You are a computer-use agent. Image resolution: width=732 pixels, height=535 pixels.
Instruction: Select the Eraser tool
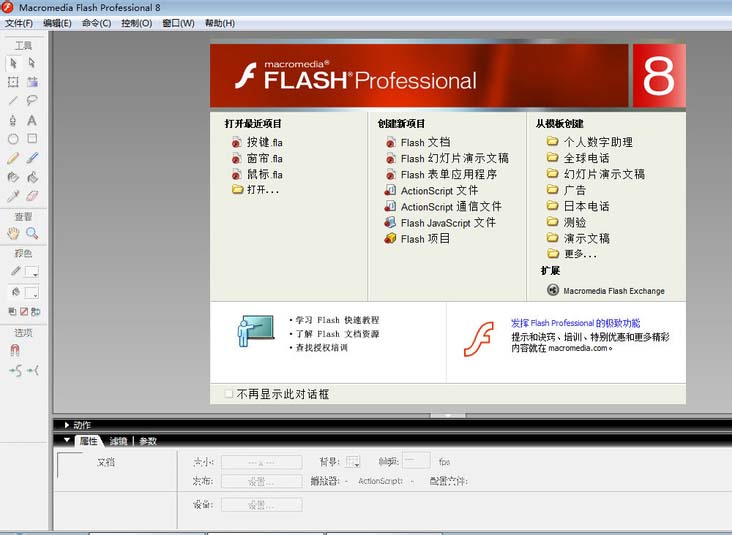[32, 196]
